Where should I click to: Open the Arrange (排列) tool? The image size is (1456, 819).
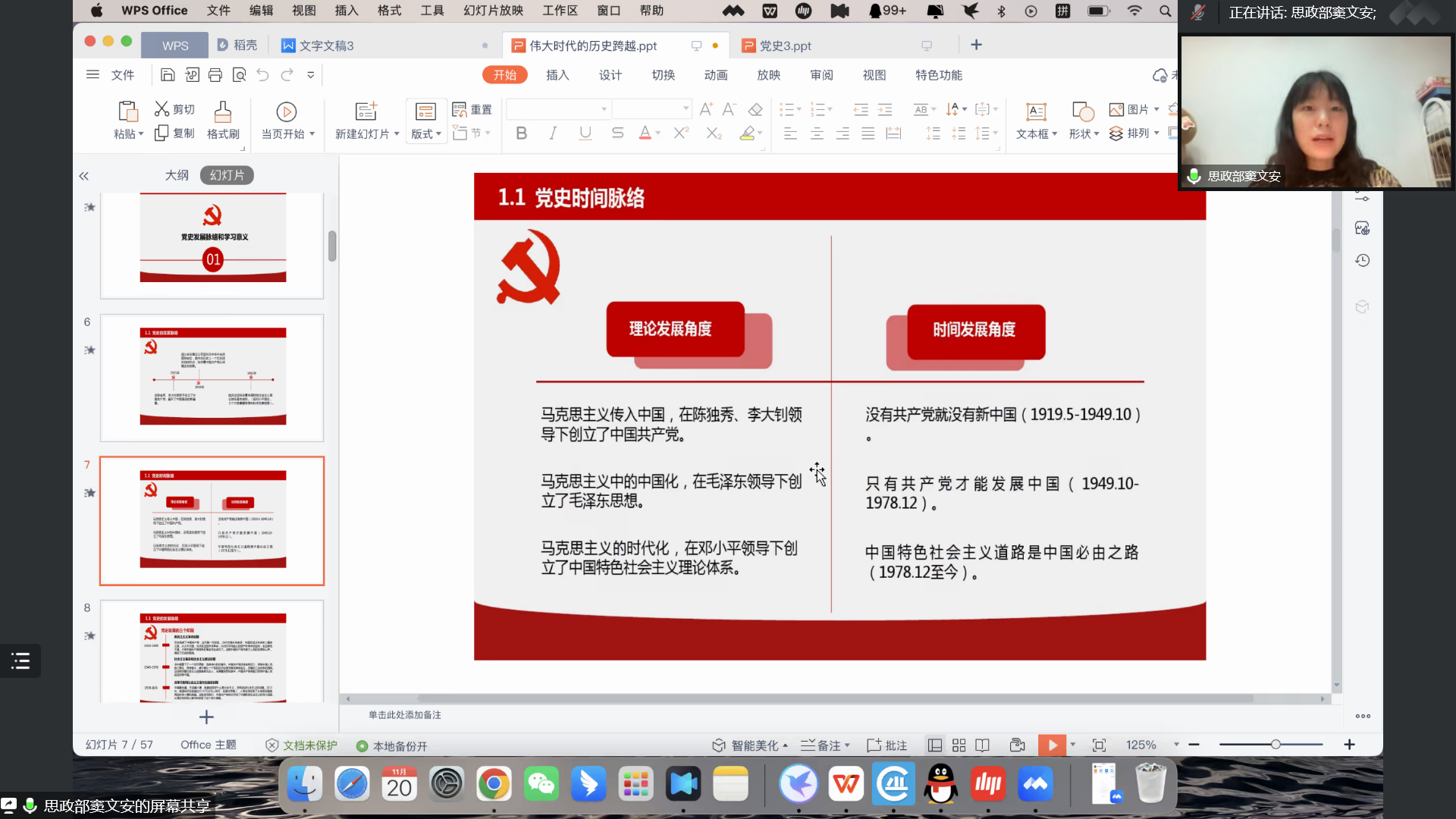click(1134, 133)
